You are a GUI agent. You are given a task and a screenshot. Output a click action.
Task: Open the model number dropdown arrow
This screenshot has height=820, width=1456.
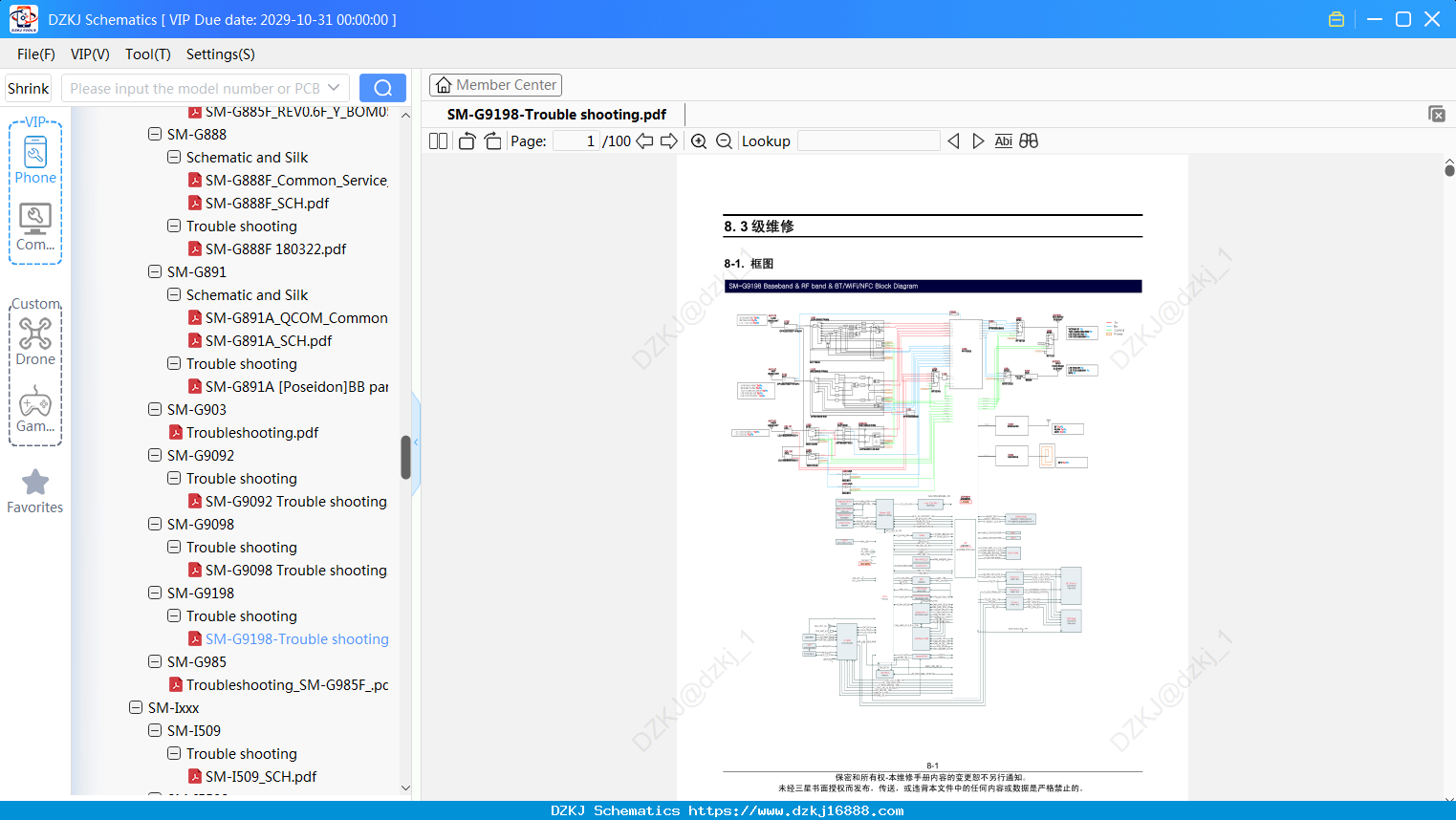pos(334,88)
